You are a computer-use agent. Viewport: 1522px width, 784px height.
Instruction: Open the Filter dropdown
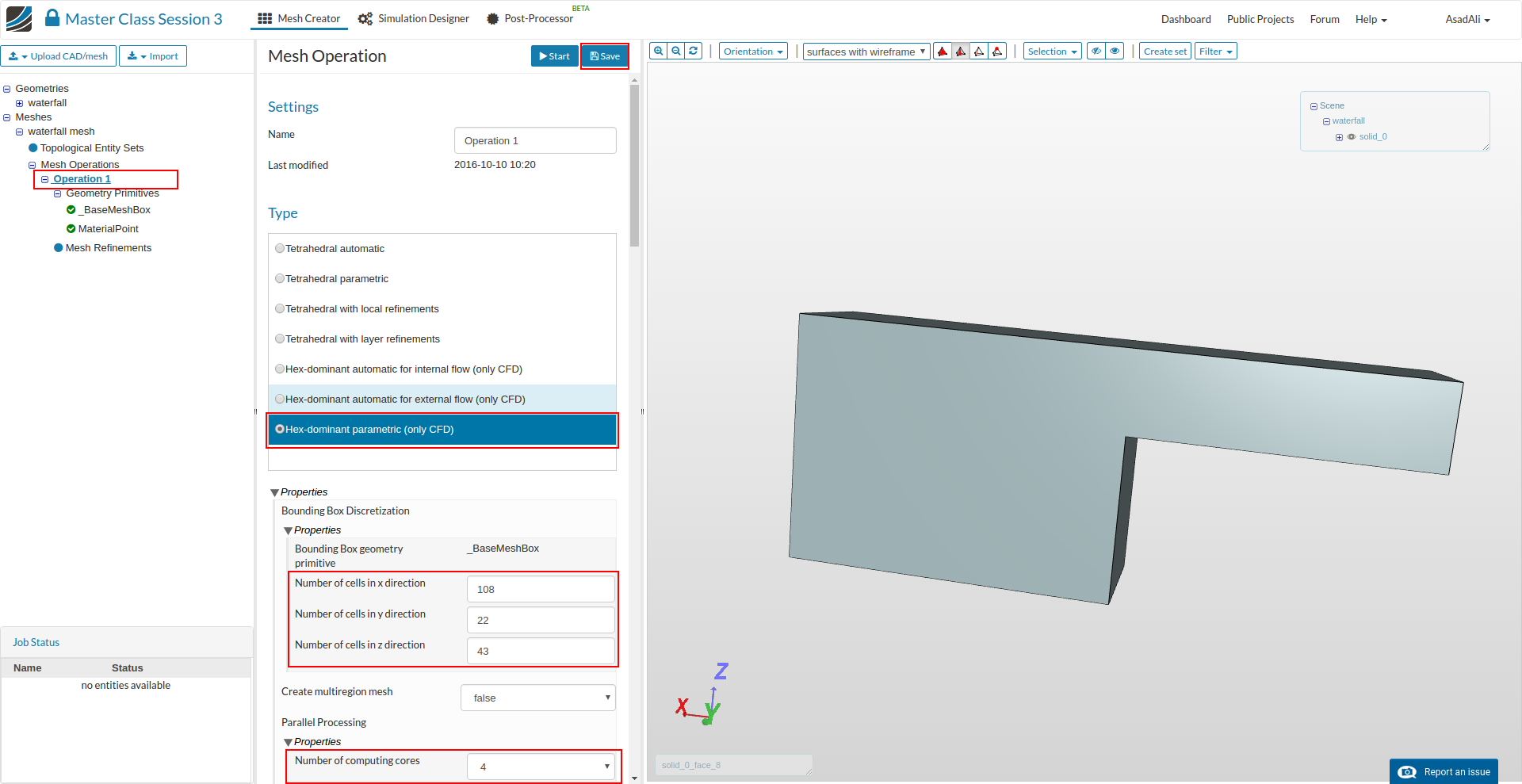pos(1216,52)
